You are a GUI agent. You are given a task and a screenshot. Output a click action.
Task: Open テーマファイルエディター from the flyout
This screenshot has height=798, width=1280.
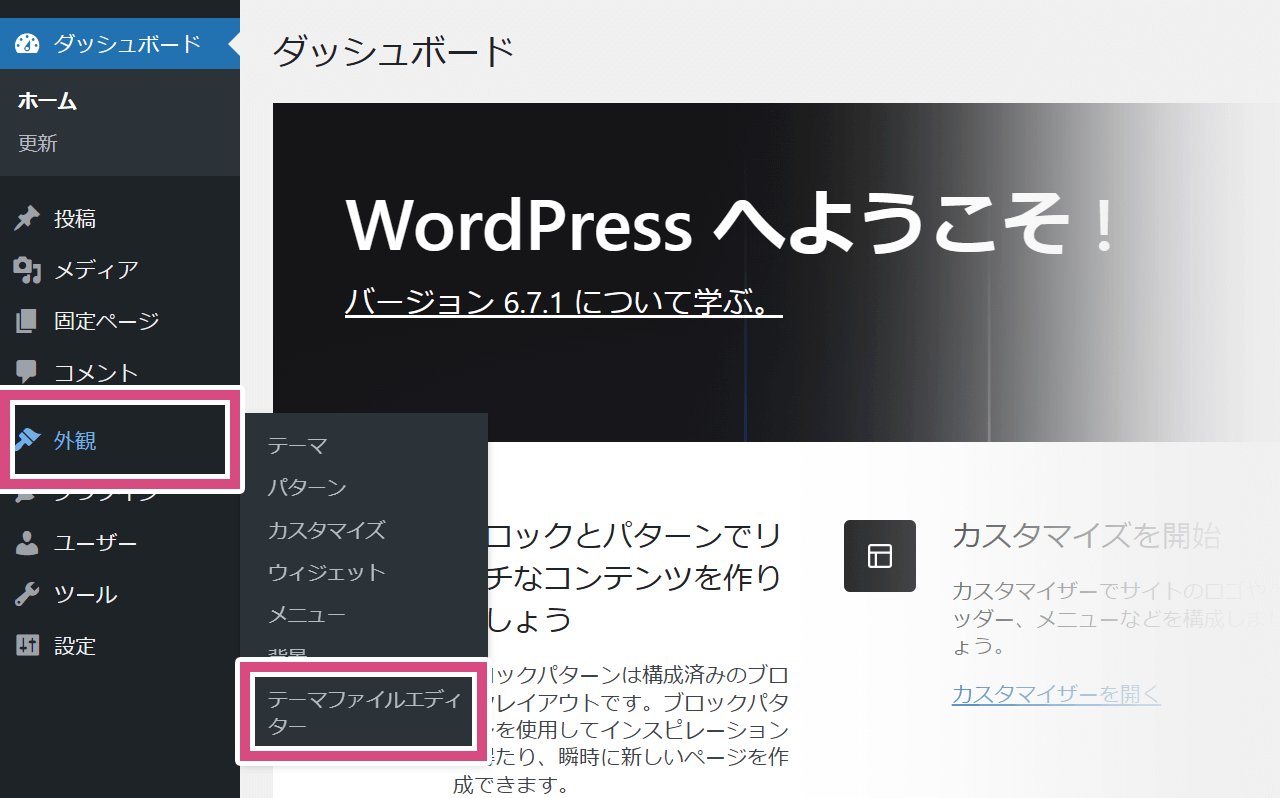coord(363,712)
